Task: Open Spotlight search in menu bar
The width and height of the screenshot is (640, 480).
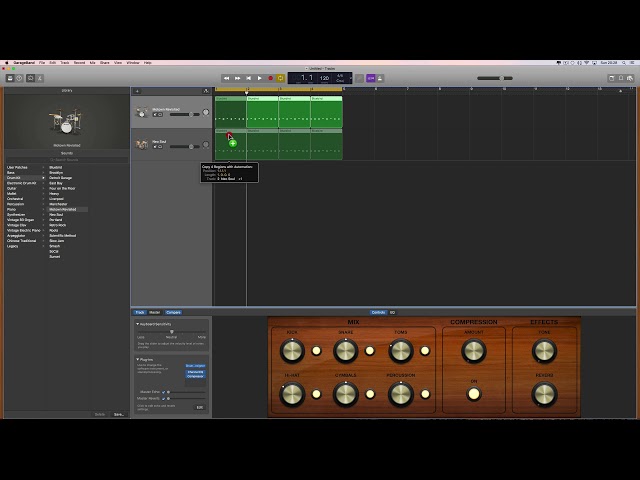Action: tap(624, 63)
